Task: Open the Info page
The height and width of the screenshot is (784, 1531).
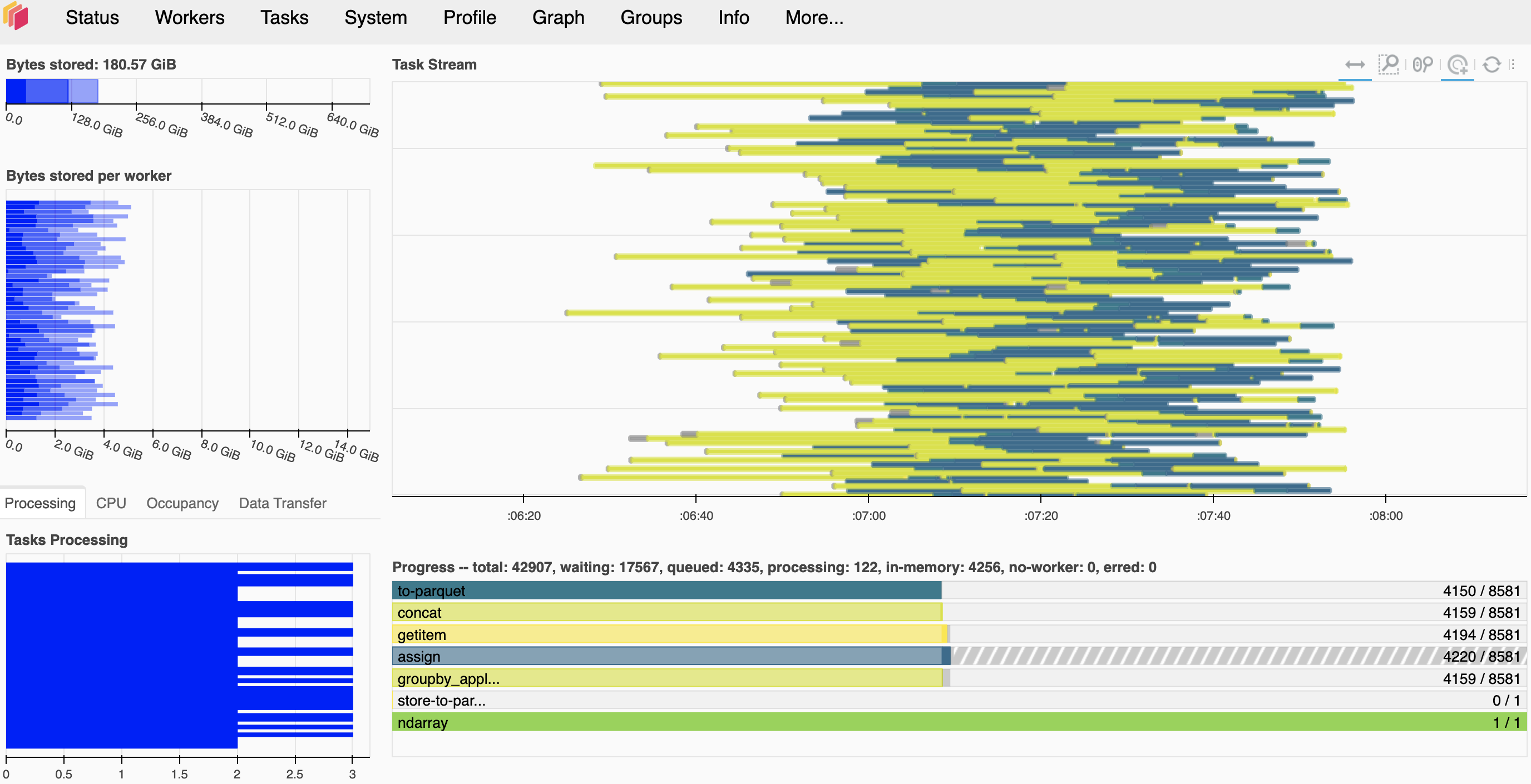Action: 733,18
